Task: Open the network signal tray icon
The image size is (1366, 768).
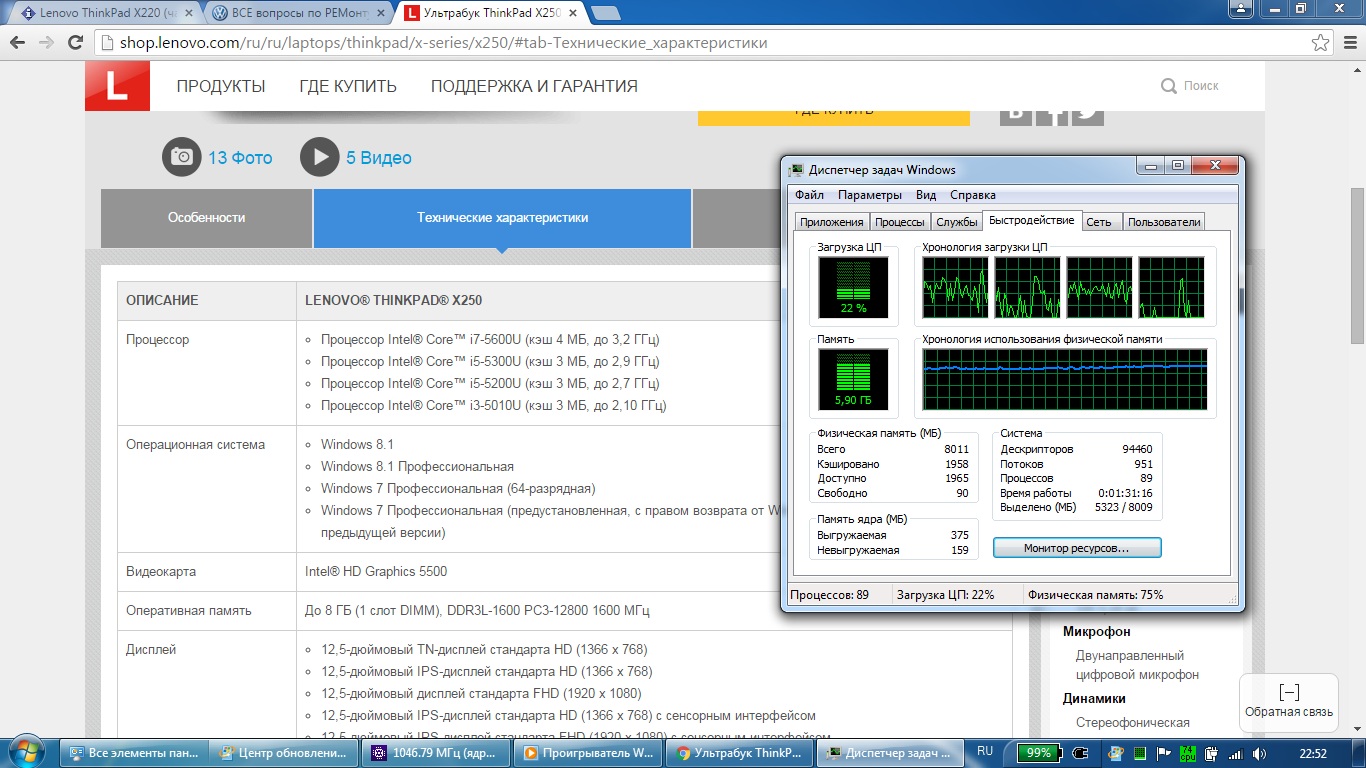Action: pyautogui.click(x=1237, y=753)
